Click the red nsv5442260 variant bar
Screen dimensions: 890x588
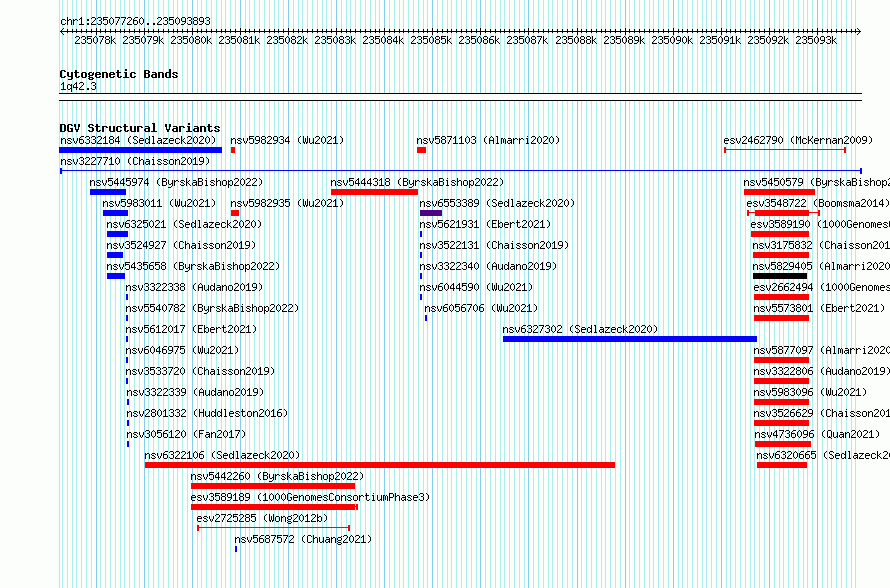tap(273, 486)
